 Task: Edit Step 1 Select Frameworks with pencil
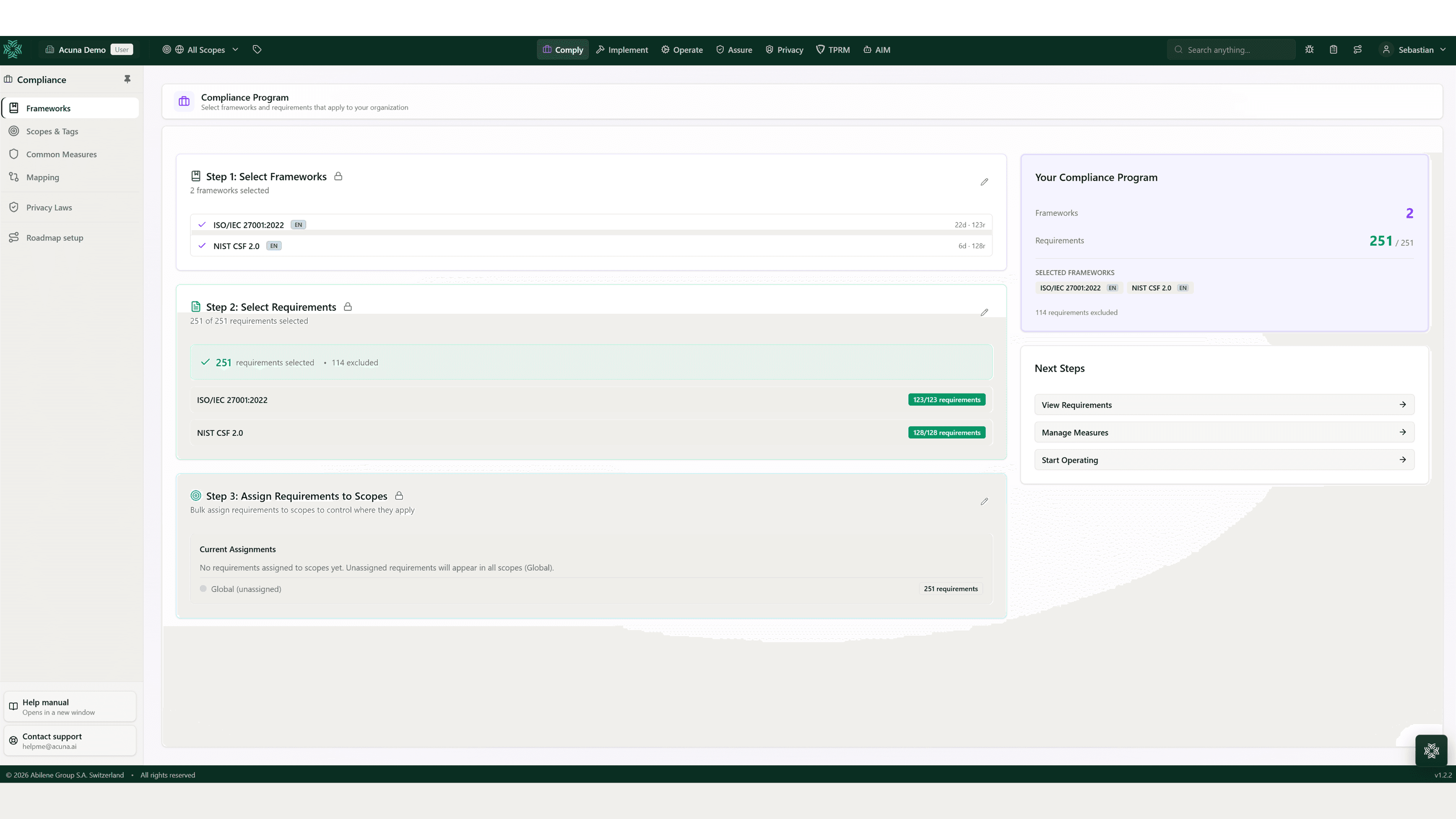984,182
